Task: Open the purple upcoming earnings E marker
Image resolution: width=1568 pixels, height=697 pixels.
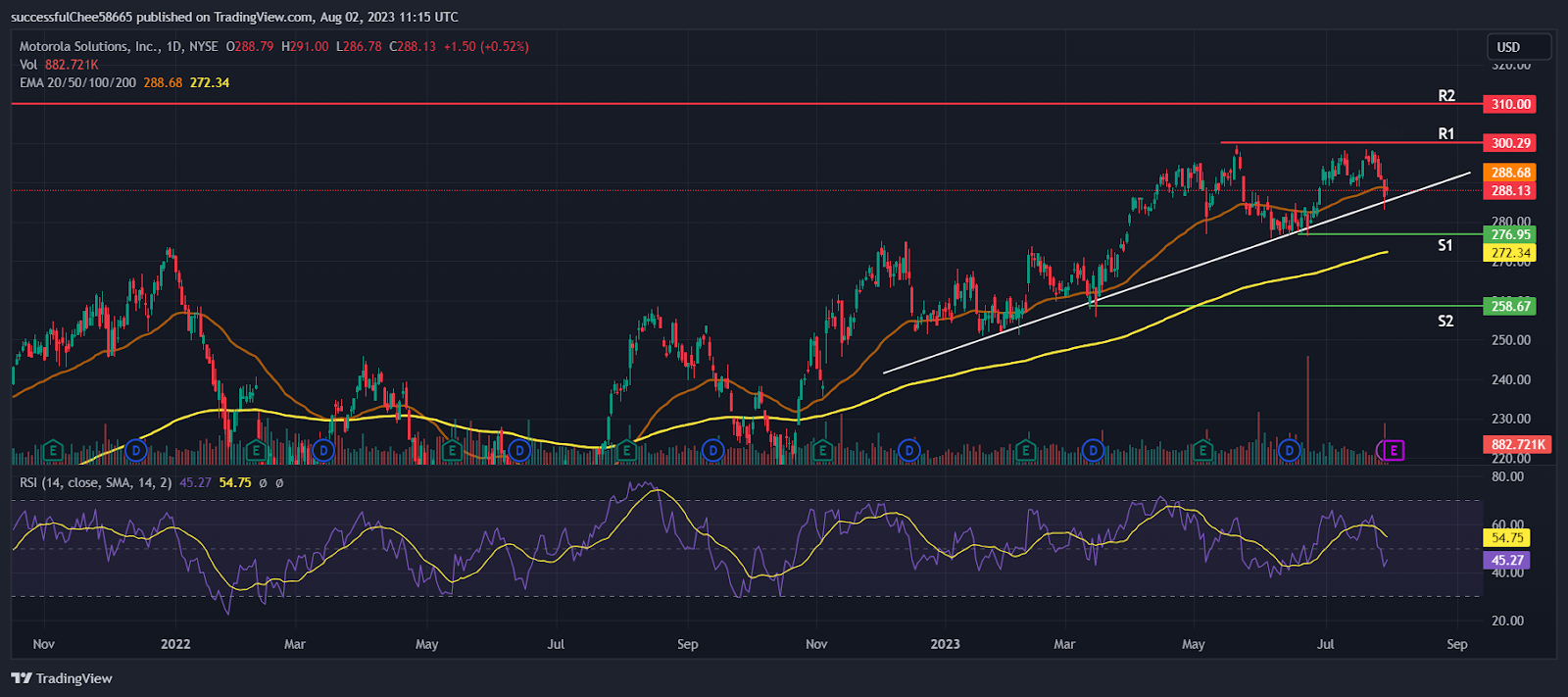Action: point(1393,451)
